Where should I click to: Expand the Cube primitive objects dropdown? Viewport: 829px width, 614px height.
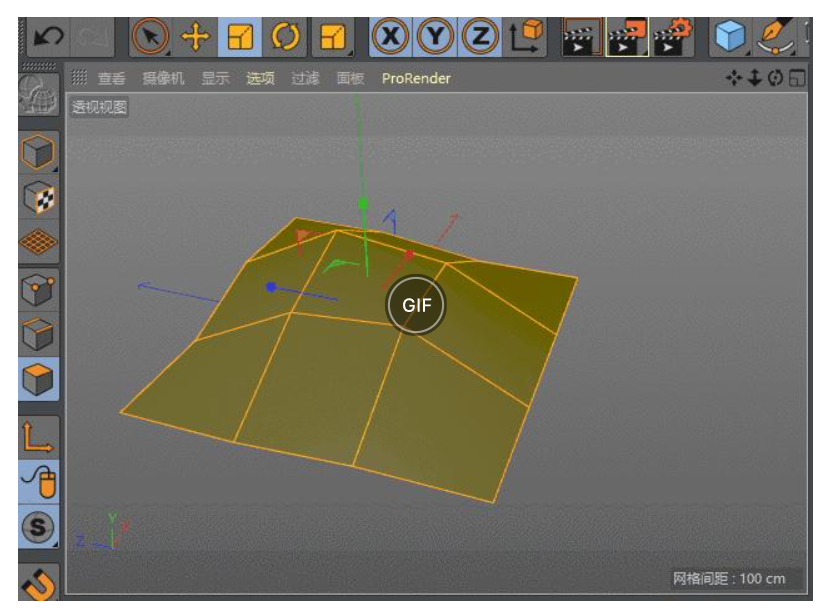coord(732,37)
